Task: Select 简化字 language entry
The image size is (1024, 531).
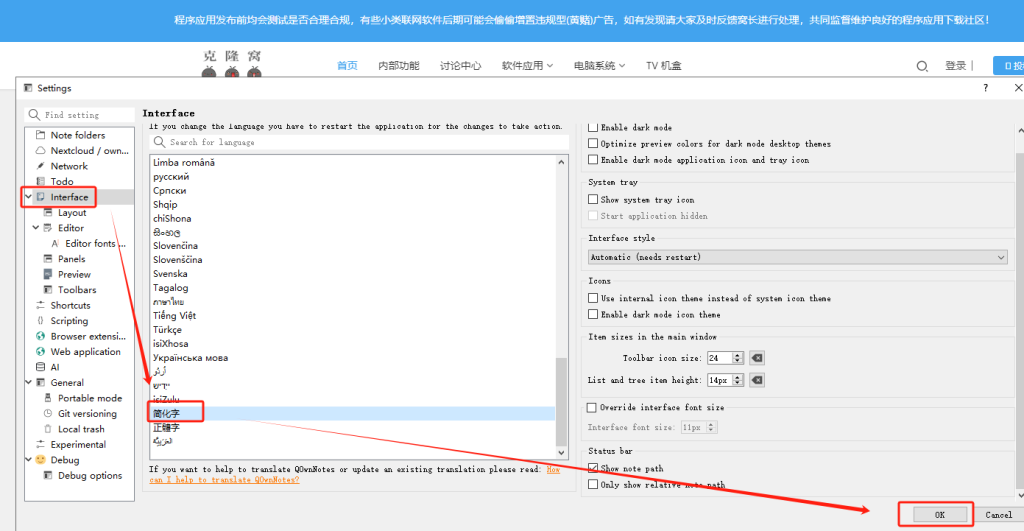Action: click(353, 413)
